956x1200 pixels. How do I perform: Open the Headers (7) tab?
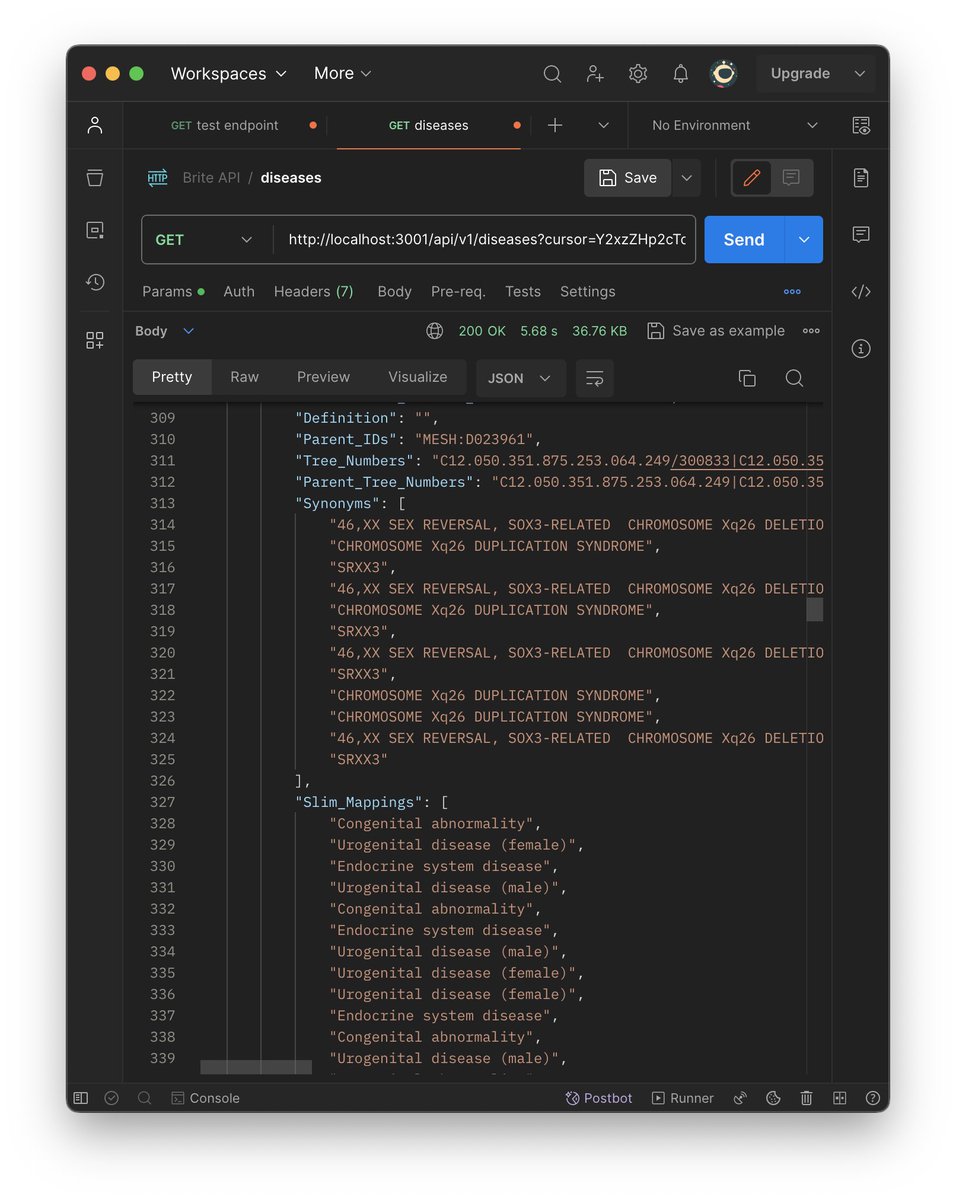(314, 292)
